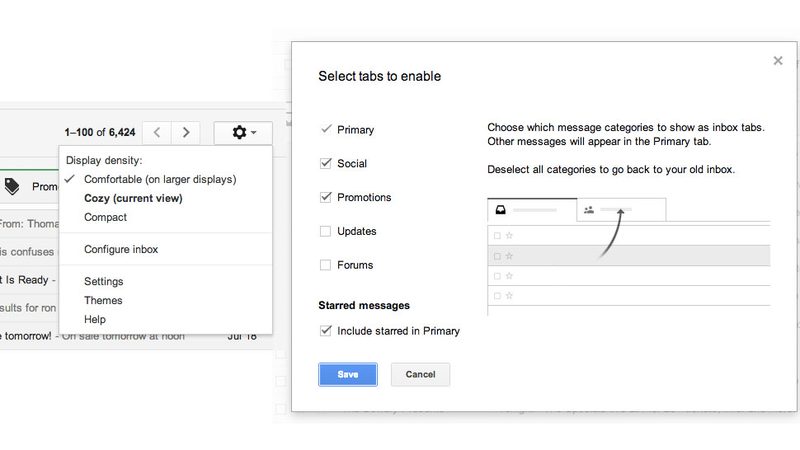Enable the Forums tab checkbox
800x450 pixels.
[x=326, y=265]
